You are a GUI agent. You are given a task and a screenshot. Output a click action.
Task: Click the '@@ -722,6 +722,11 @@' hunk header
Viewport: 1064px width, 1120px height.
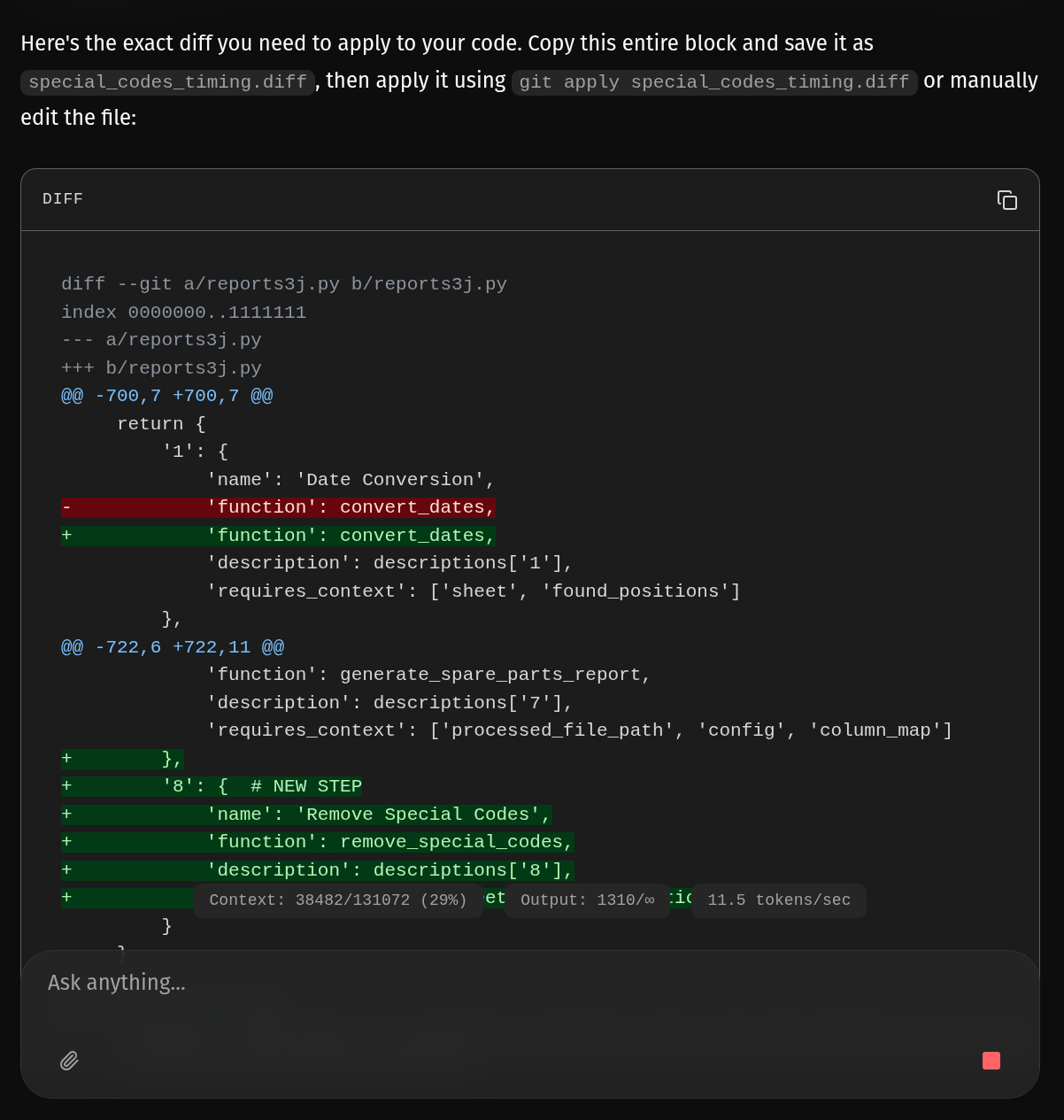point(173,647)
